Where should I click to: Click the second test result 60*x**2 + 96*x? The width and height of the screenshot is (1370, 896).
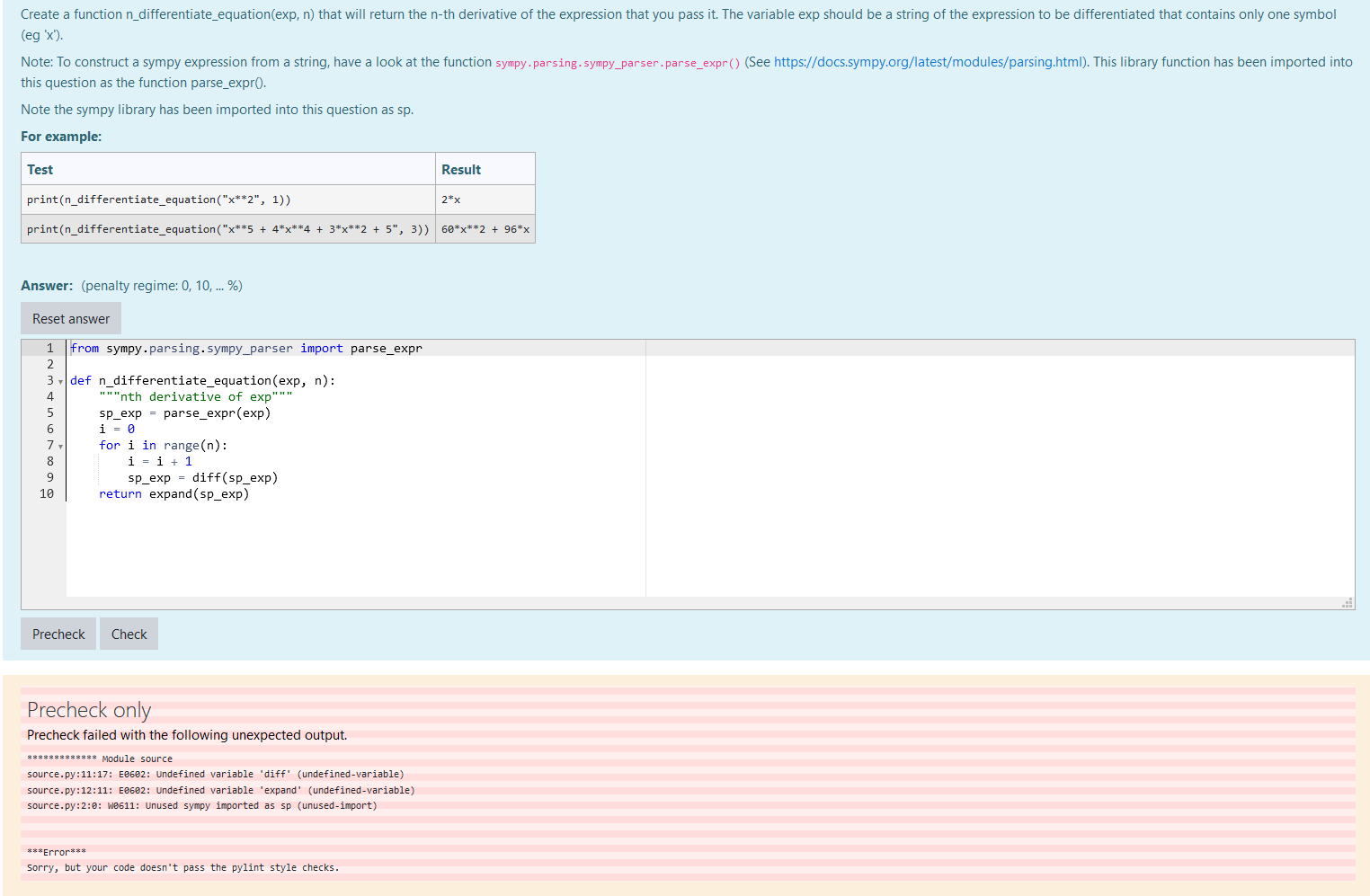[482, 228]
